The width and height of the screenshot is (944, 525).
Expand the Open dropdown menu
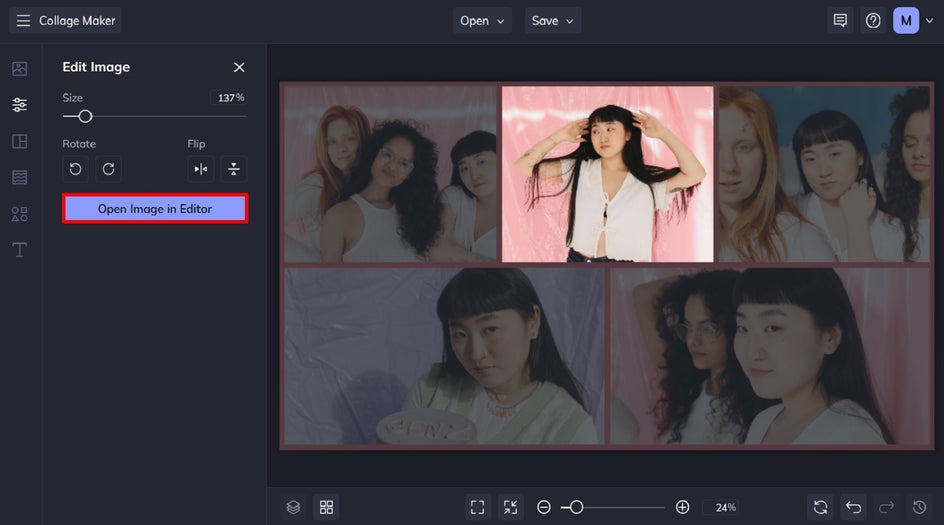(x=482, y=20)
